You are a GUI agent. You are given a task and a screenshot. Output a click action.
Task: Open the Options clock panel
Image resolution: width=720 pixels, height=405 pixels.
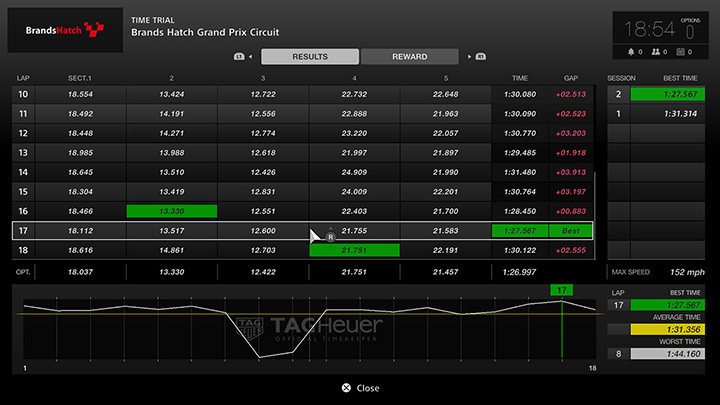pos(660,28)
